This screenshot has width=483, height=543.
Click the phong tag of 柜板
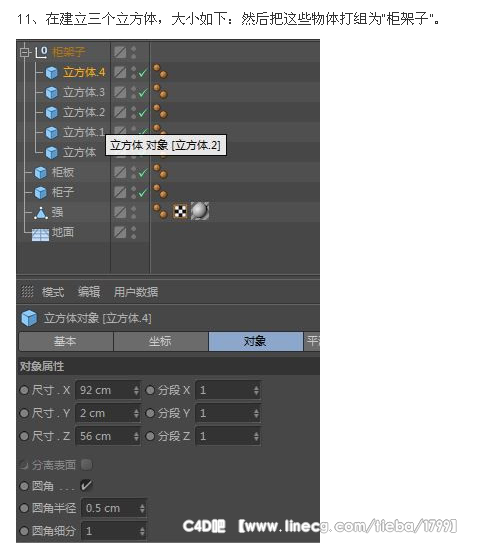tap(160, 172)
